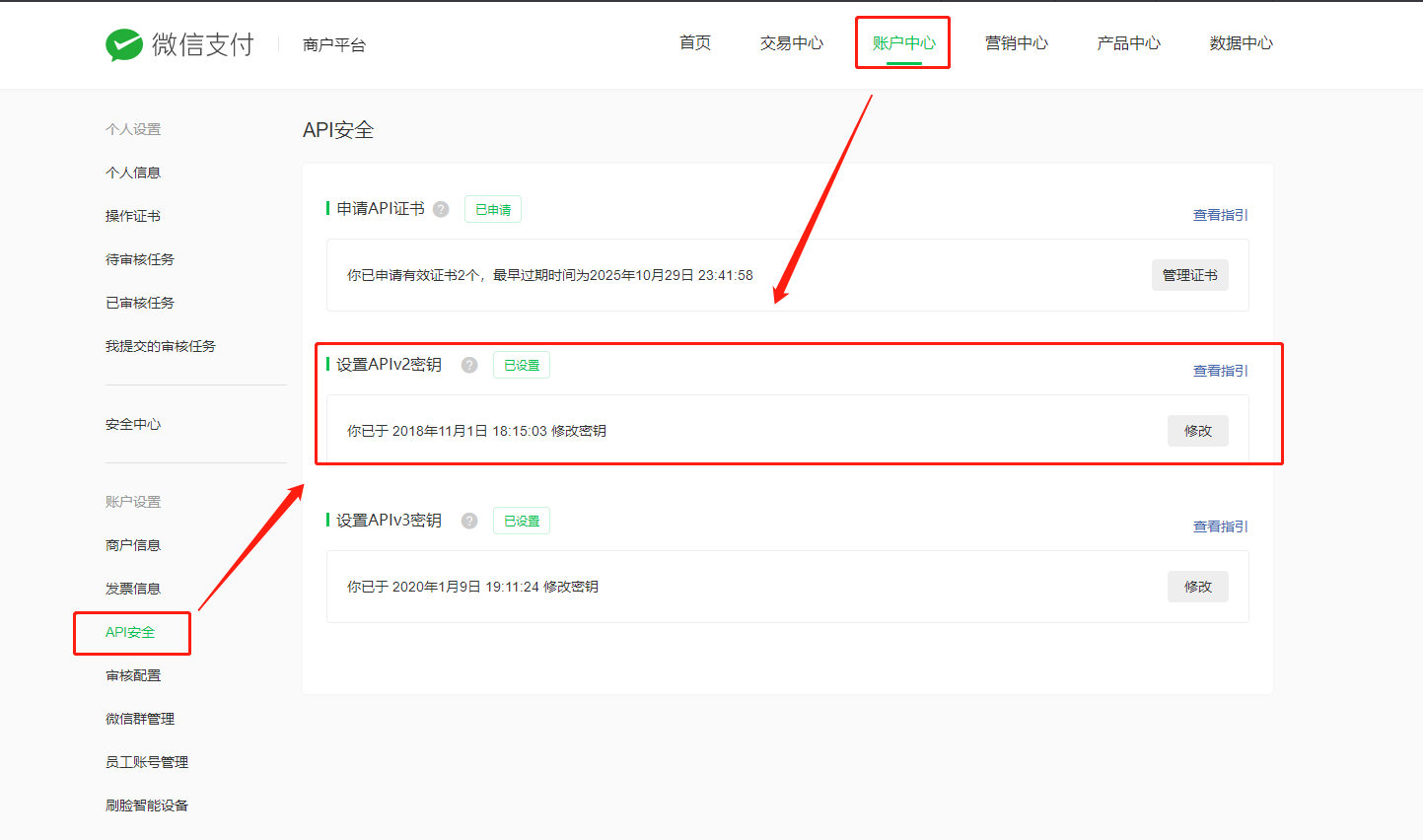Click help icon beside 设置APIv2密钥
1423x840 pixels.
[469, 365]
